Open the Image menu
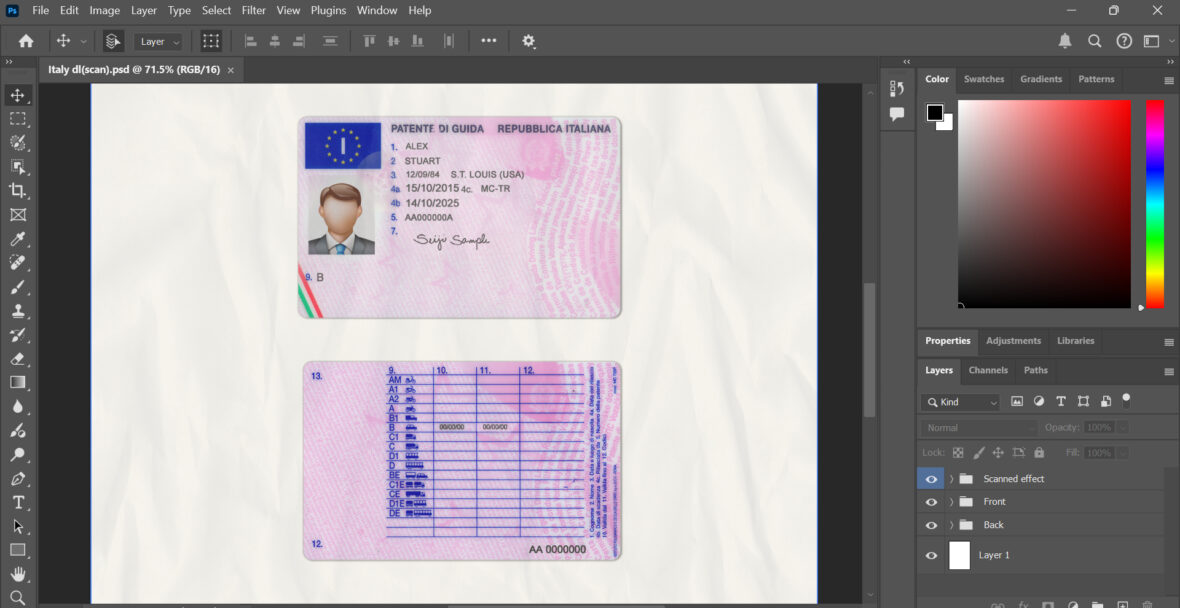This screenshot has width=1180, height=608. coord(105,11)
